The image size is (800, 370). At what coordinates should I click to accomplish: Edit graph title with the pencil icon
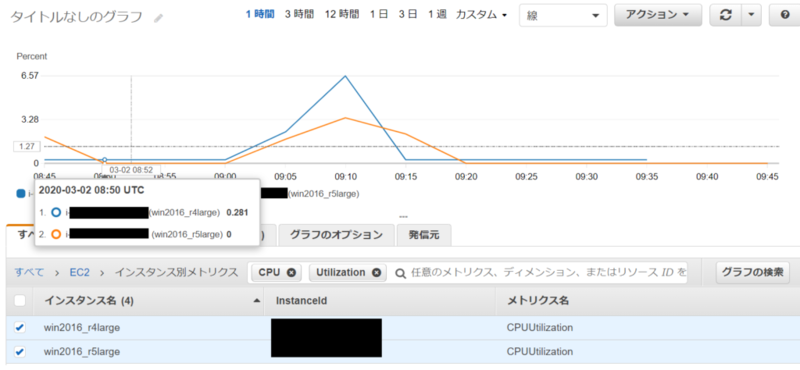(x=159, y=18)
